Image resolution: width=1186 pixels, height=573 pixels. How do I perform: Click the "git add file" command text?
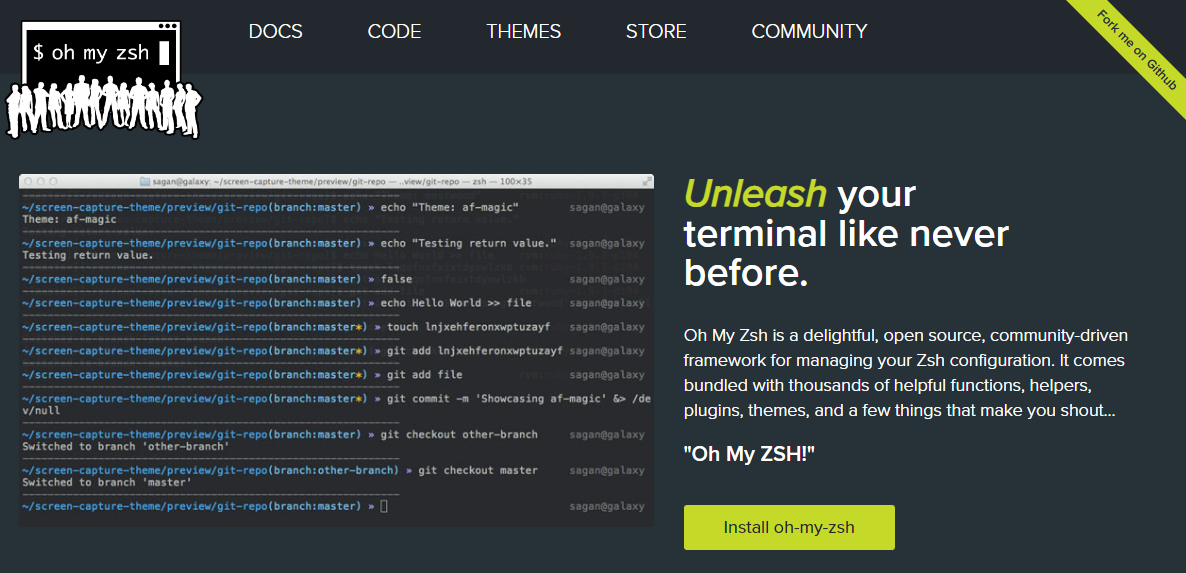point(424,375)
